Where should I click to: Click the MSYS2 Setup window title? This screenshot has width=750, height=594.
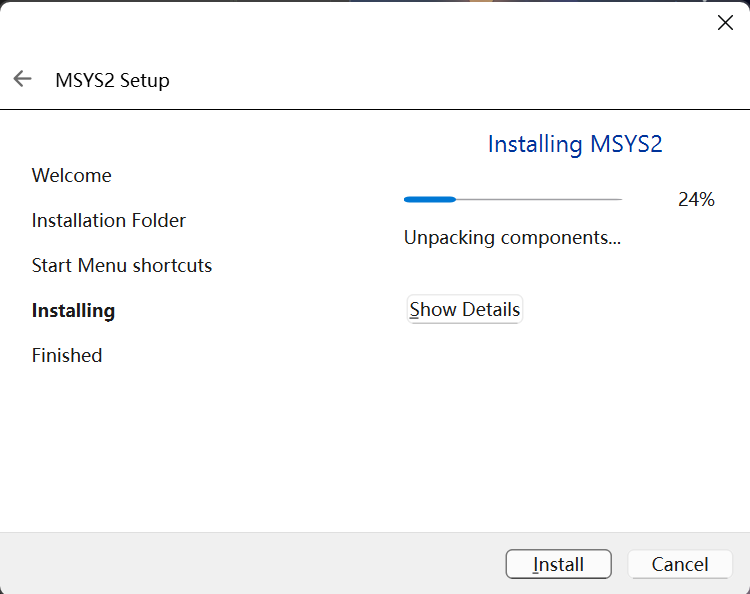pos(112,80)
